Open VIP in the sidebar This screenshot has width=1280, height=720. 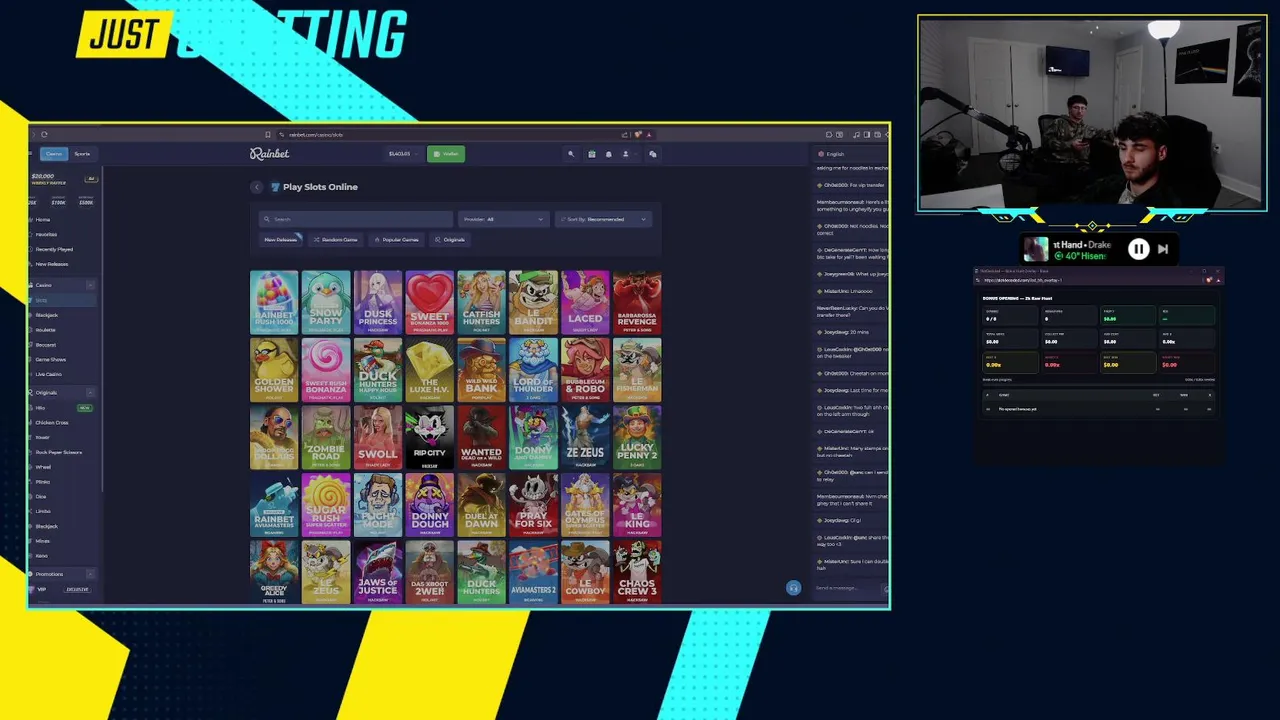tap(42, 589)
